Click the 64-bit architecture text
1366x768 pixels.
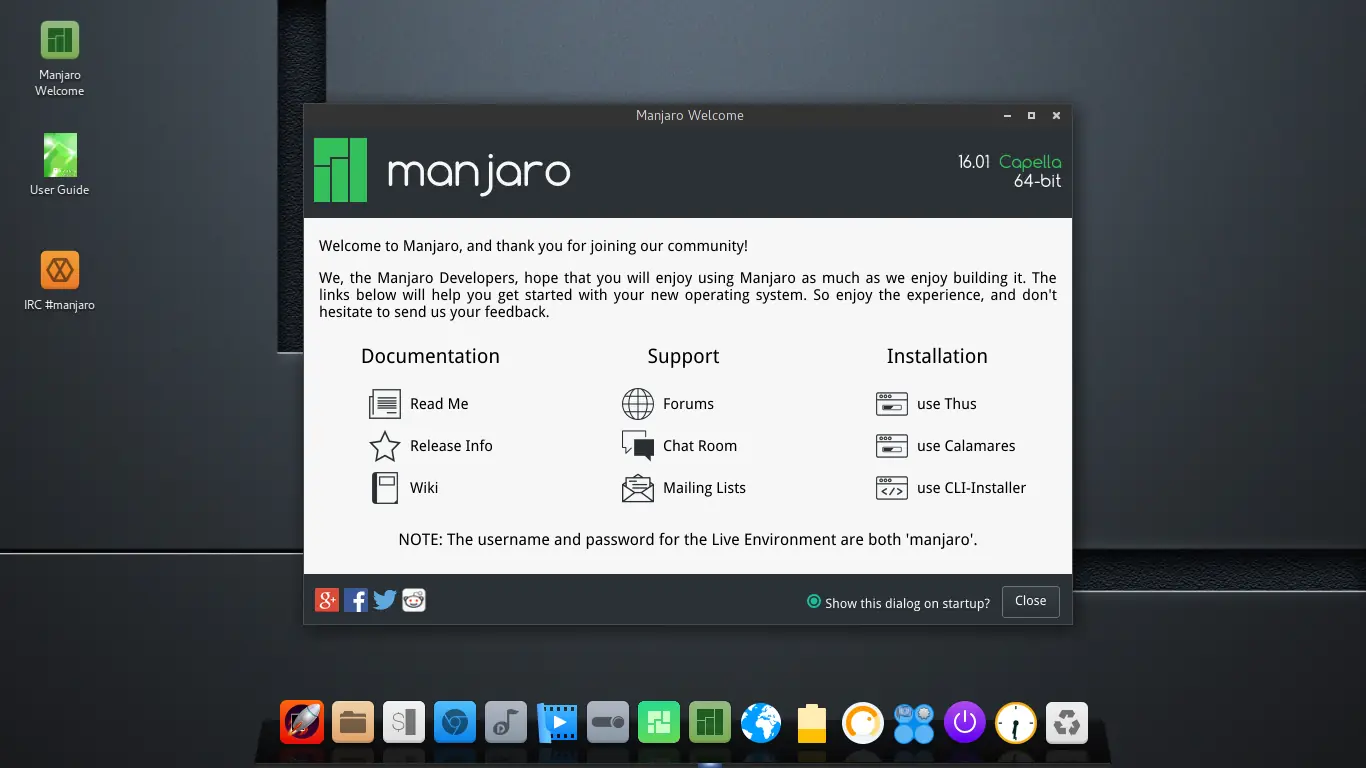tap(1037, 182)
